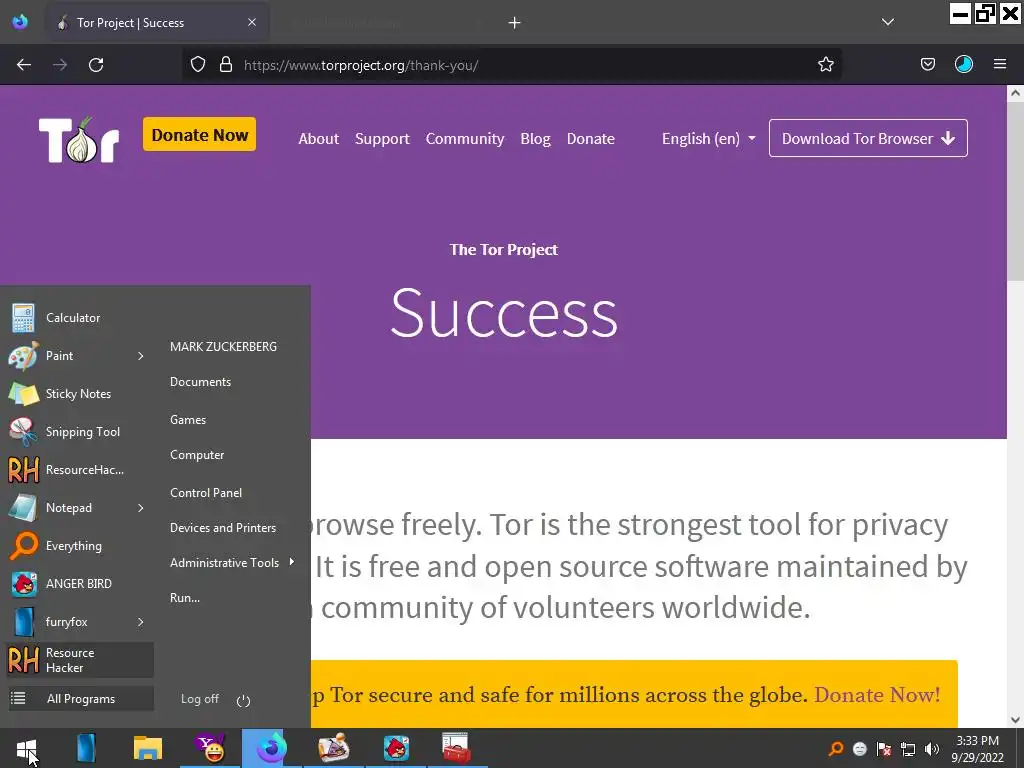Image resolution: width=1024 pixels, height=768 pixels.
Task: Expand the Notepad submenu arrow
Action: tap(141, 508)
